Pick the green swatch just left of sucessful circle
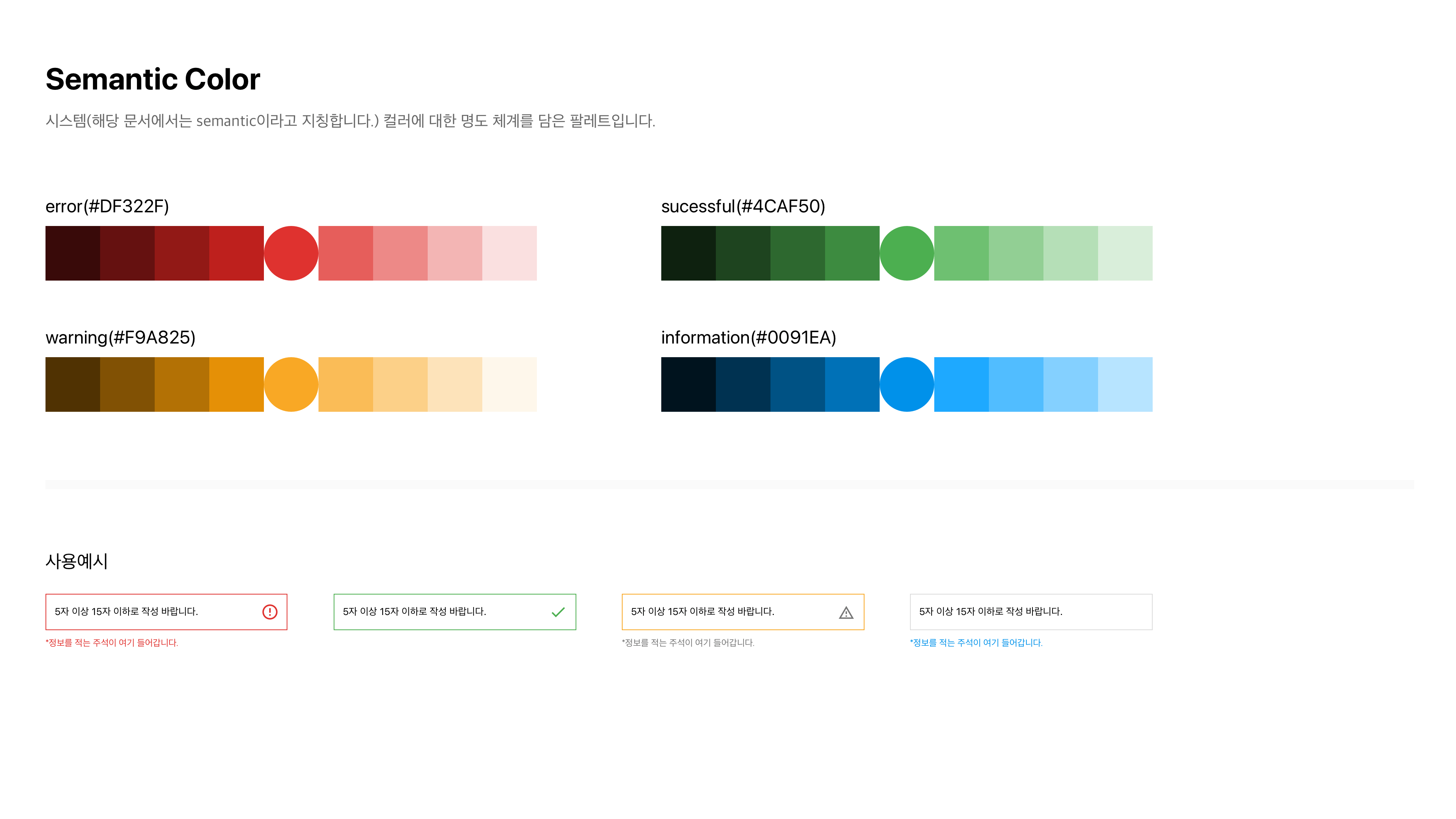This screenshot has width=1456, height=819. 852,253
